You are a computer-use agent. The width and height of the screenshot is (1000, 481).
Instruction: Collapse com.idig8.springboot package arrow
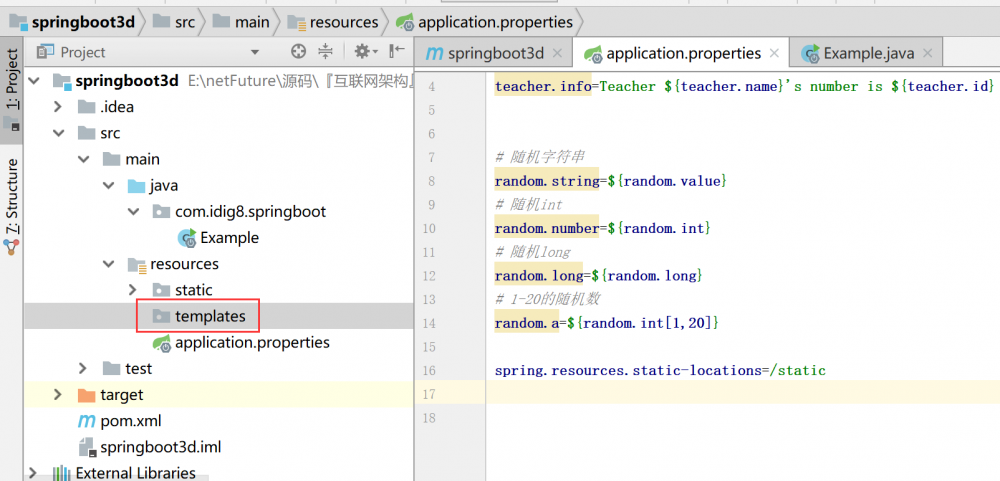[x=133, y=211]
